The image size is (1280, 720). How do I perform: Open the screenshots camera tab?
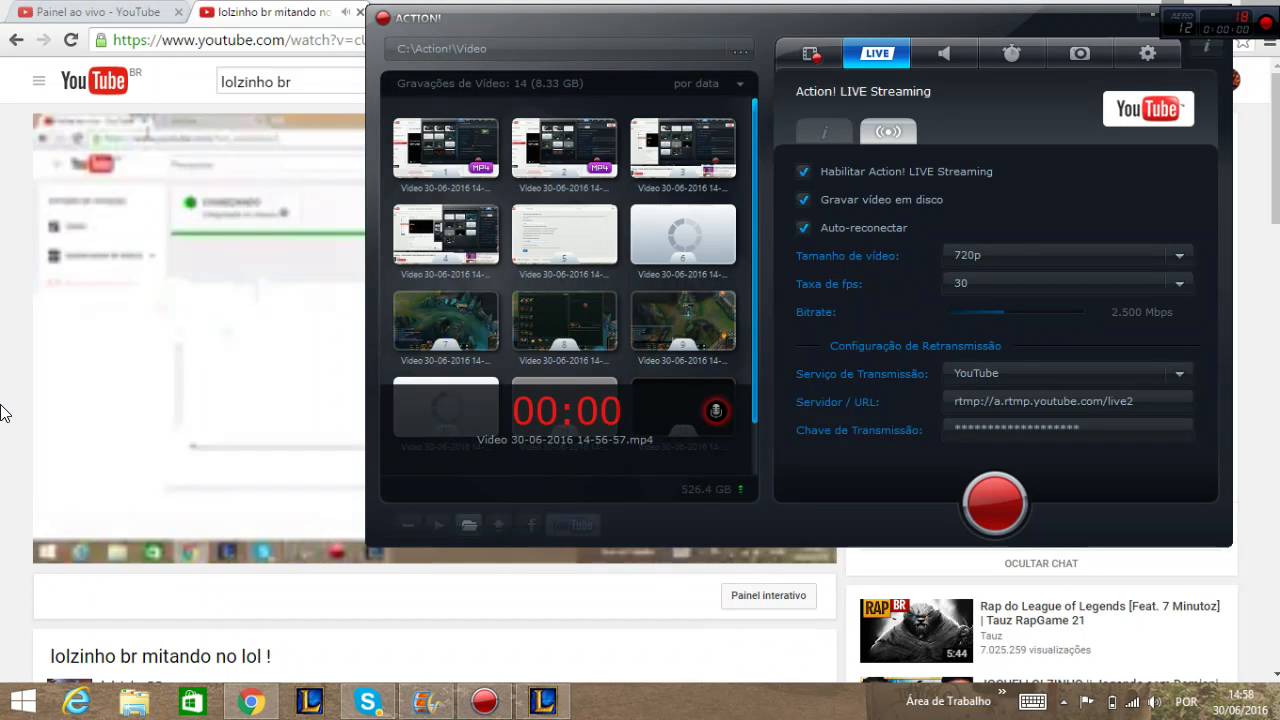[x=1080, y=54]
